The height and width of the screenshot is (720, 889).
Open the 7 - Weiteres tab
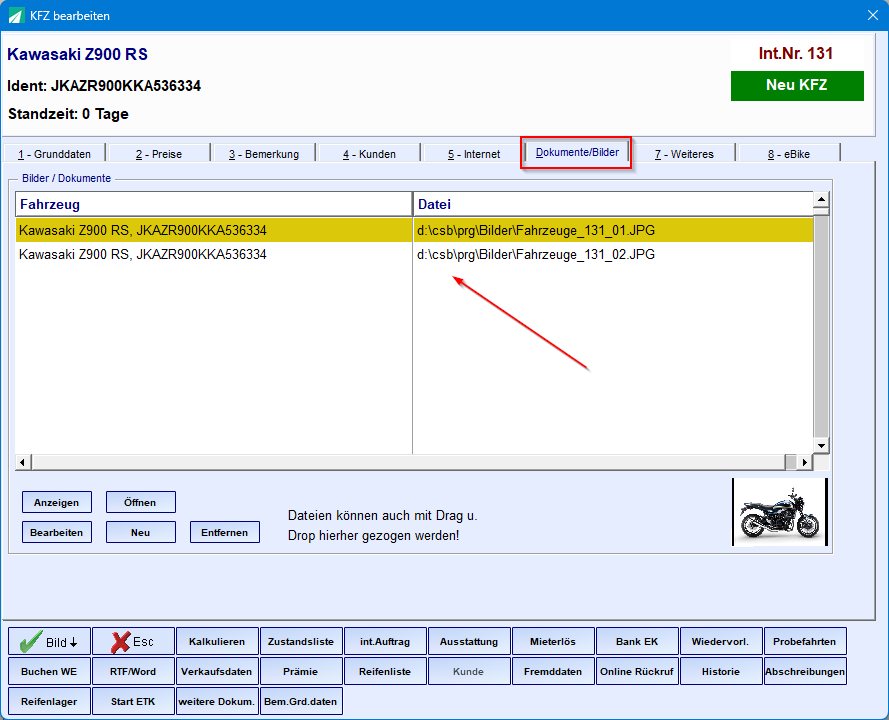684,154
